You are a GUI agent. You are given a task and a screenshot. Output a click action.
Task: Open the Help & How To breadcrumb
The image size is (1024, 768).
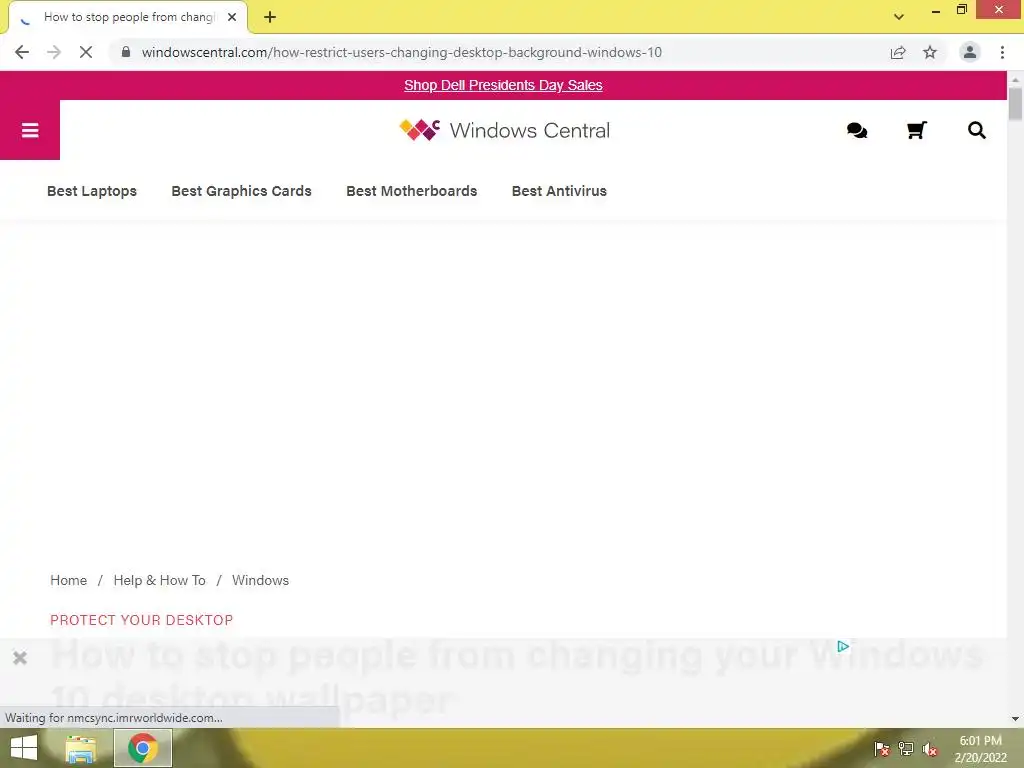(x=159, y=581)
